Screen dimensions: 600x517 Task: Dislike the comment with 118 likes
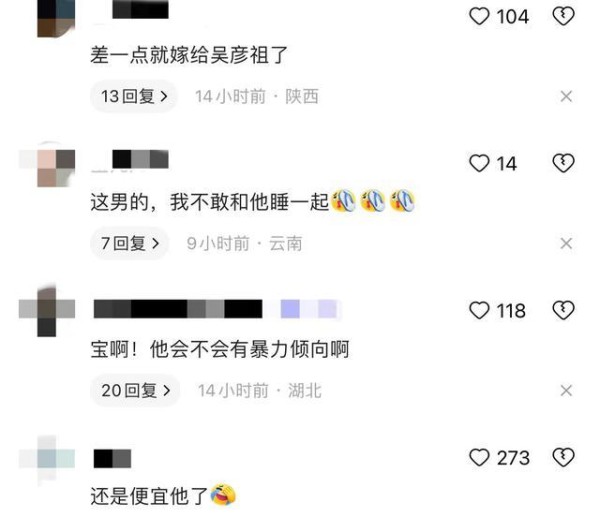pyautogui.click(x=563, y=310)
